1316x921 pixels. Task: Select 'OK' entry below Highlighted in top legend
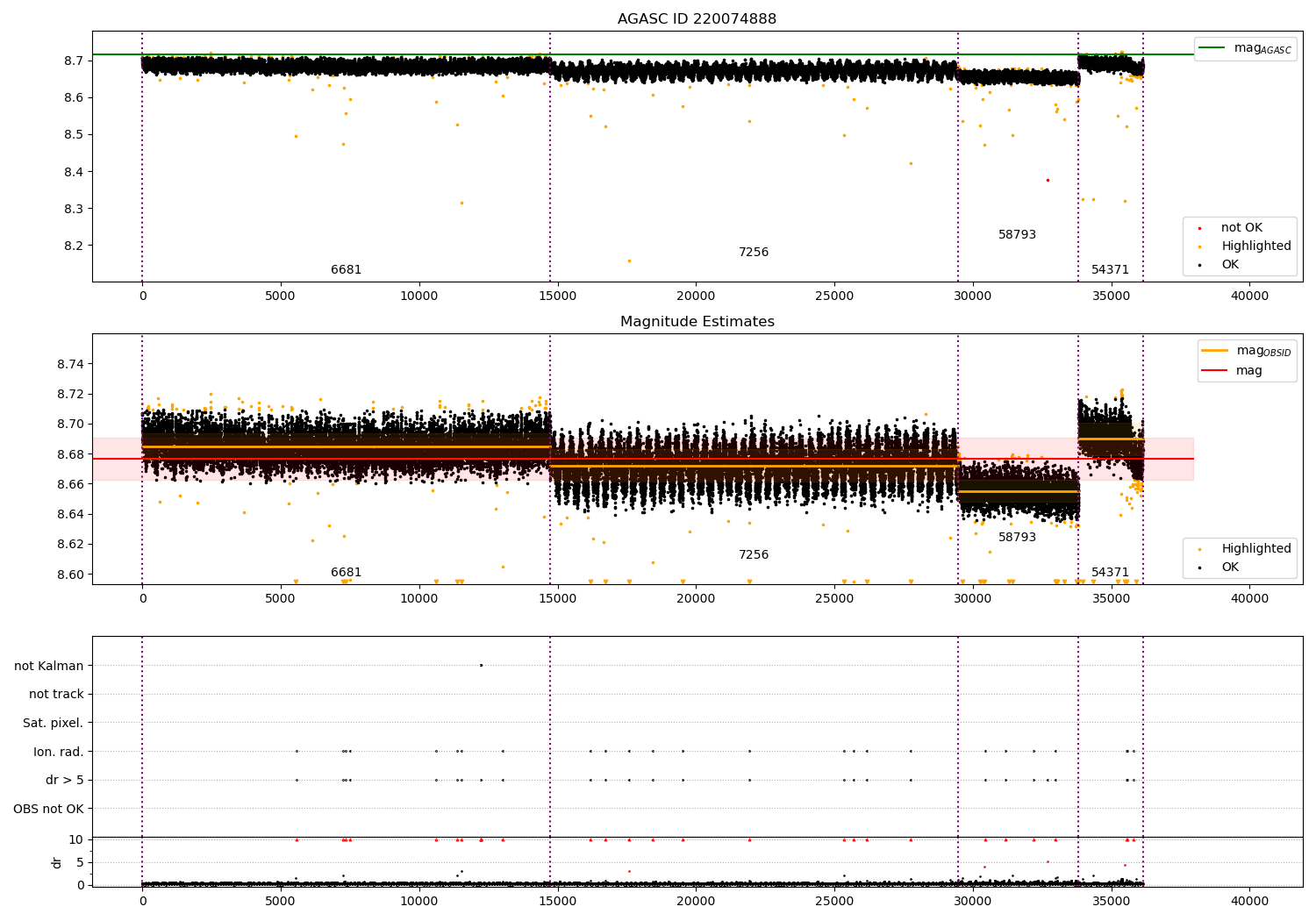(x=1230, y=265)
